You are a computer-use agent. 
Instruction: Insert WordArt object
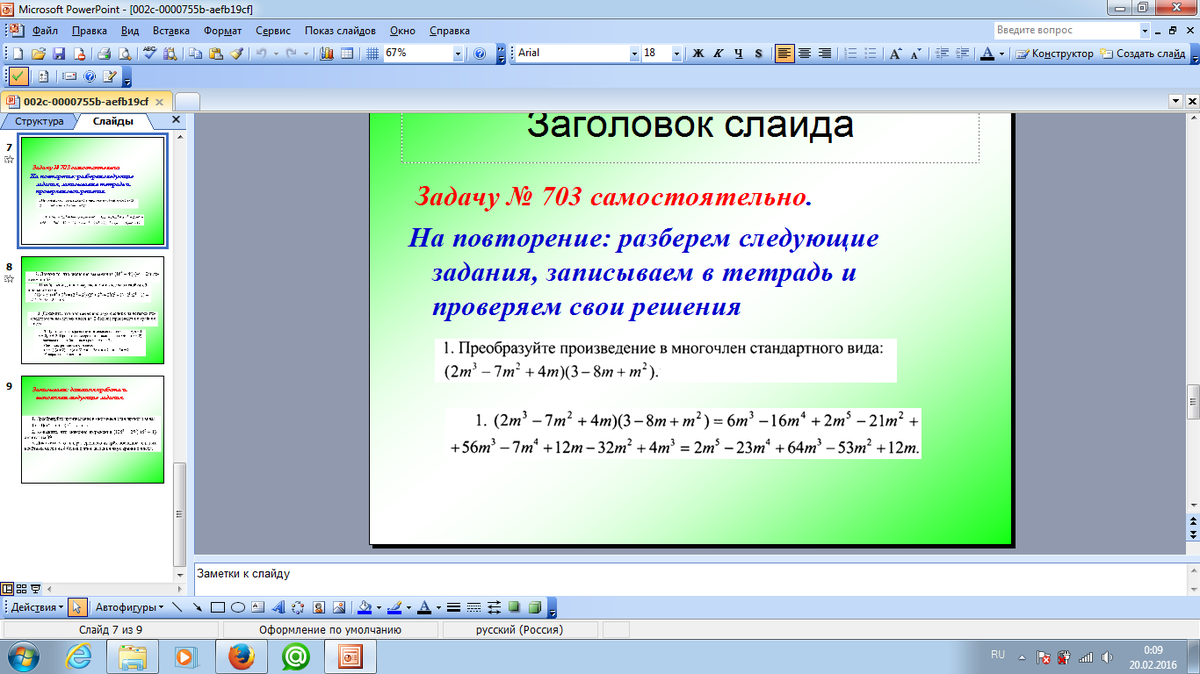(278, 607)
